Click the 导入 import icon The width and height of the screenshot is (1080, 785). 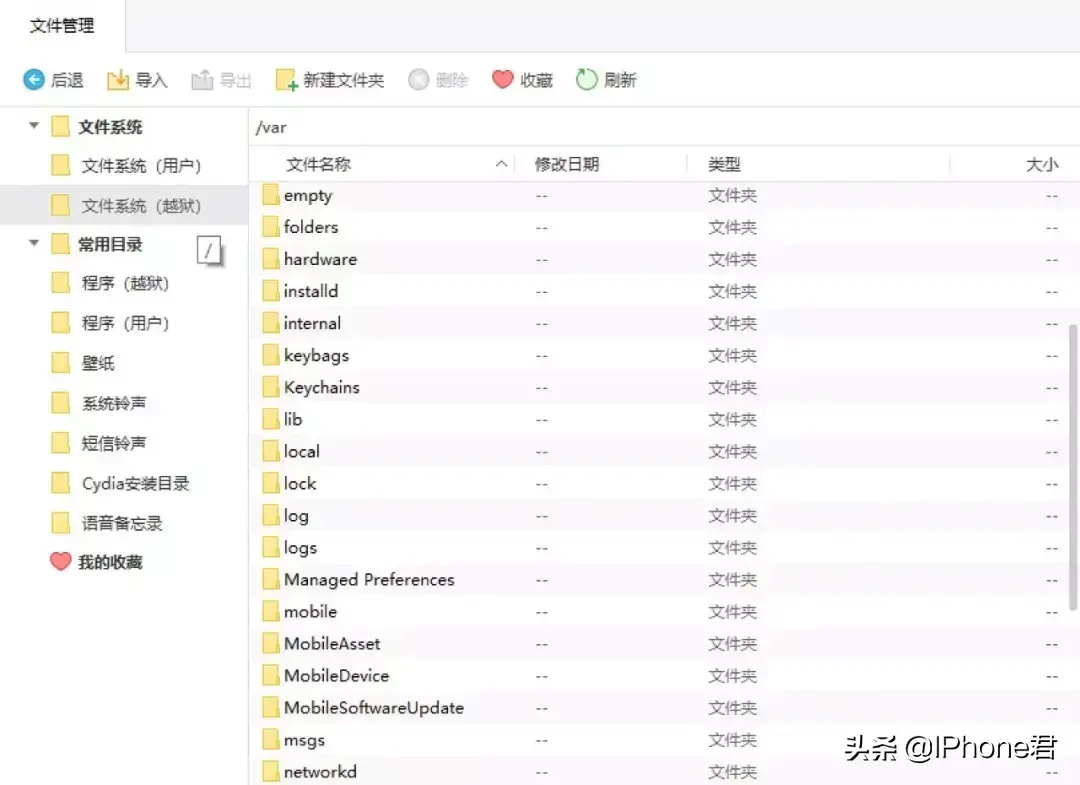tap(118, 80)
